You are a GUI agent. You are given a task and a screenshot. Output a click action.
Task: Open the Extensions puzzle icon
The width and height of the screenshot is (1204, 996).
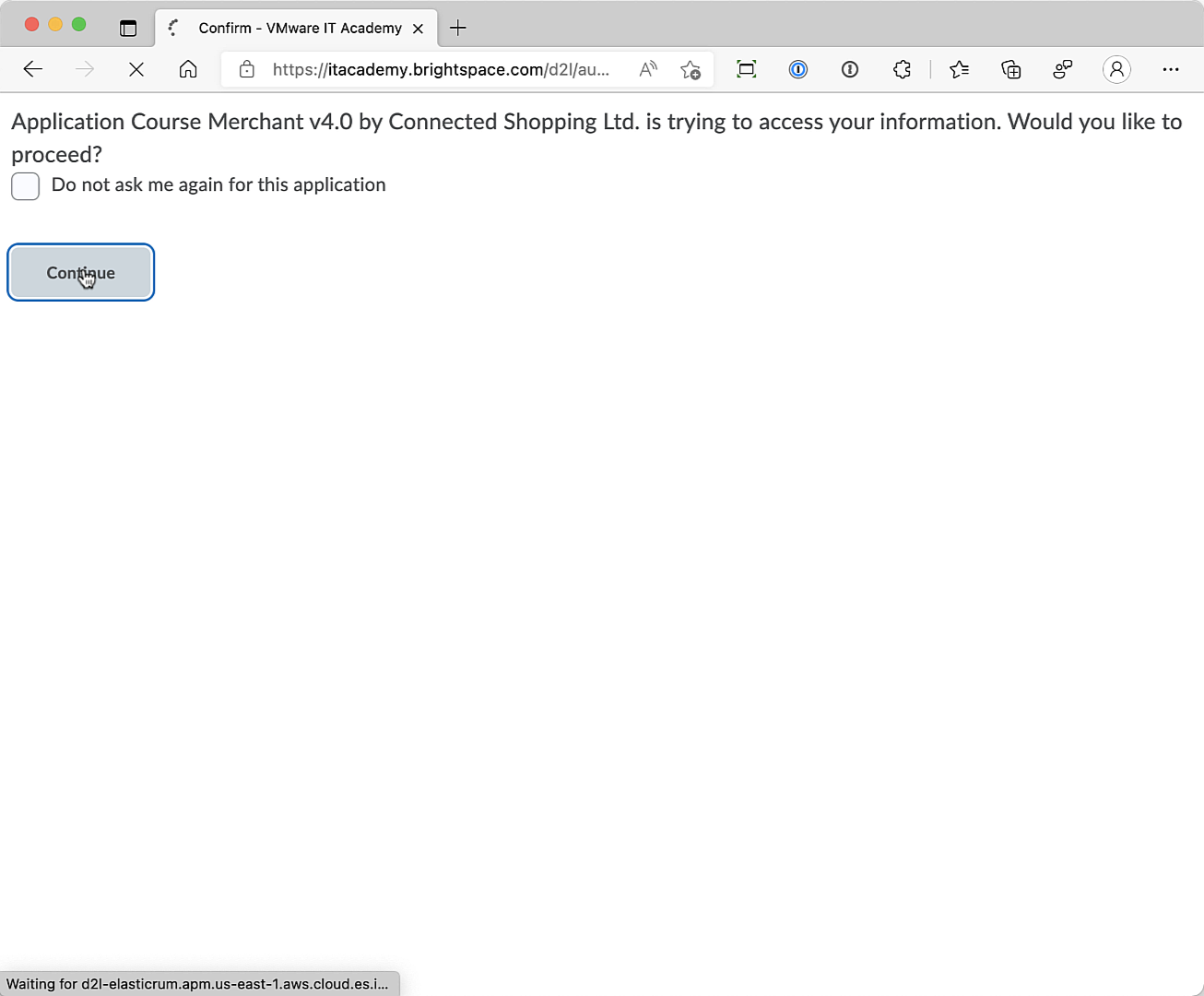[x=902, y=69]
